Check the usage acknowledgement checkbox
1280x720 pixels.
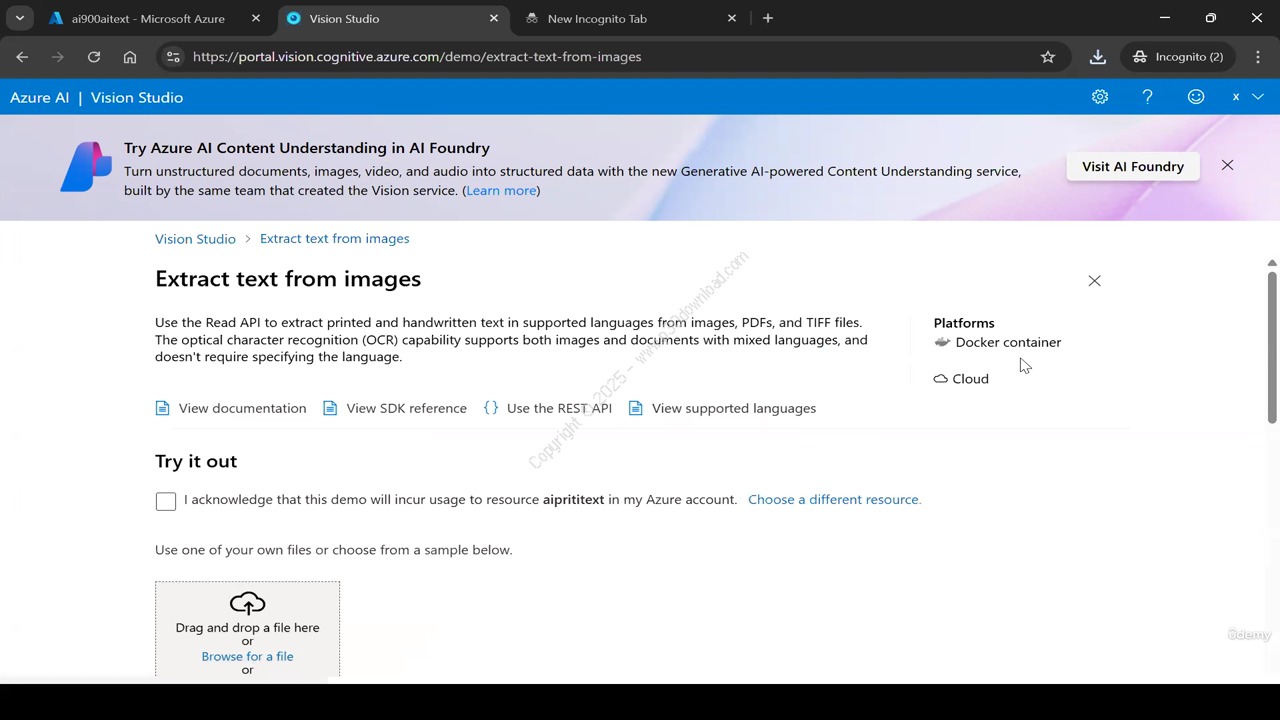pyautogui.click(x=166, y=501)
